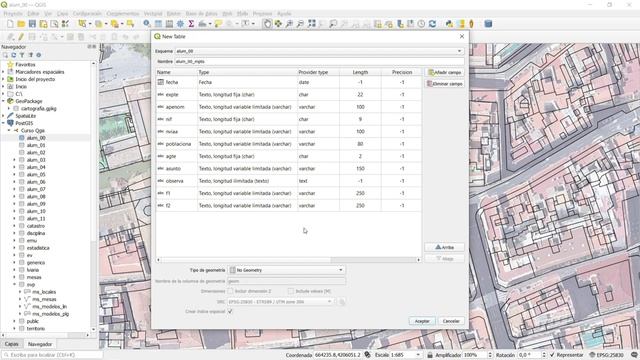Screen dimensions: 640x360
Task: Click the Rotación spin arrows
Action: [x=544, y=355]
